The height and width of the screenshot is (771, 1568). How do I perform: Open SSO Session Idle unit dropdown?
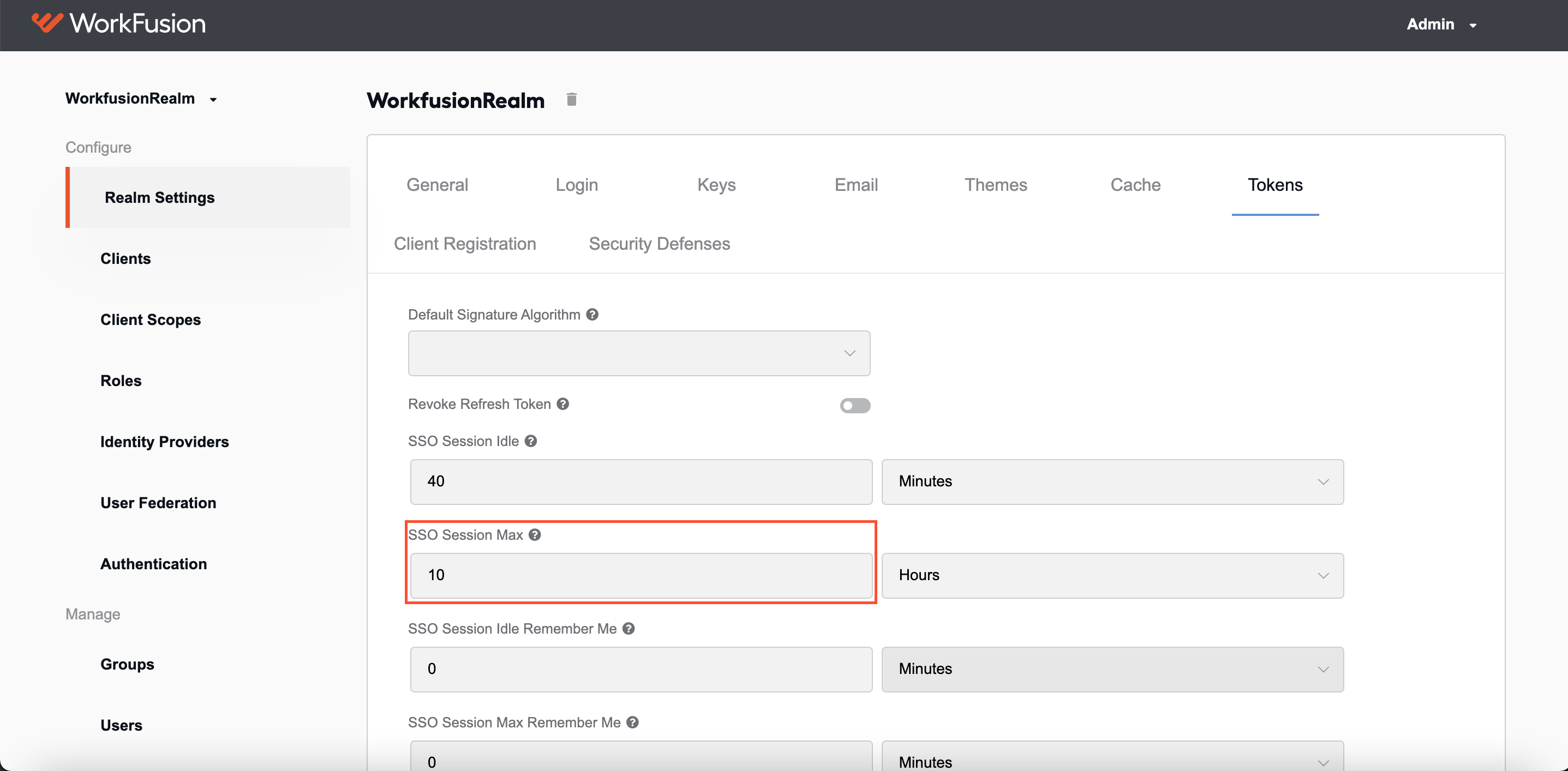[x=1112, y=482]
